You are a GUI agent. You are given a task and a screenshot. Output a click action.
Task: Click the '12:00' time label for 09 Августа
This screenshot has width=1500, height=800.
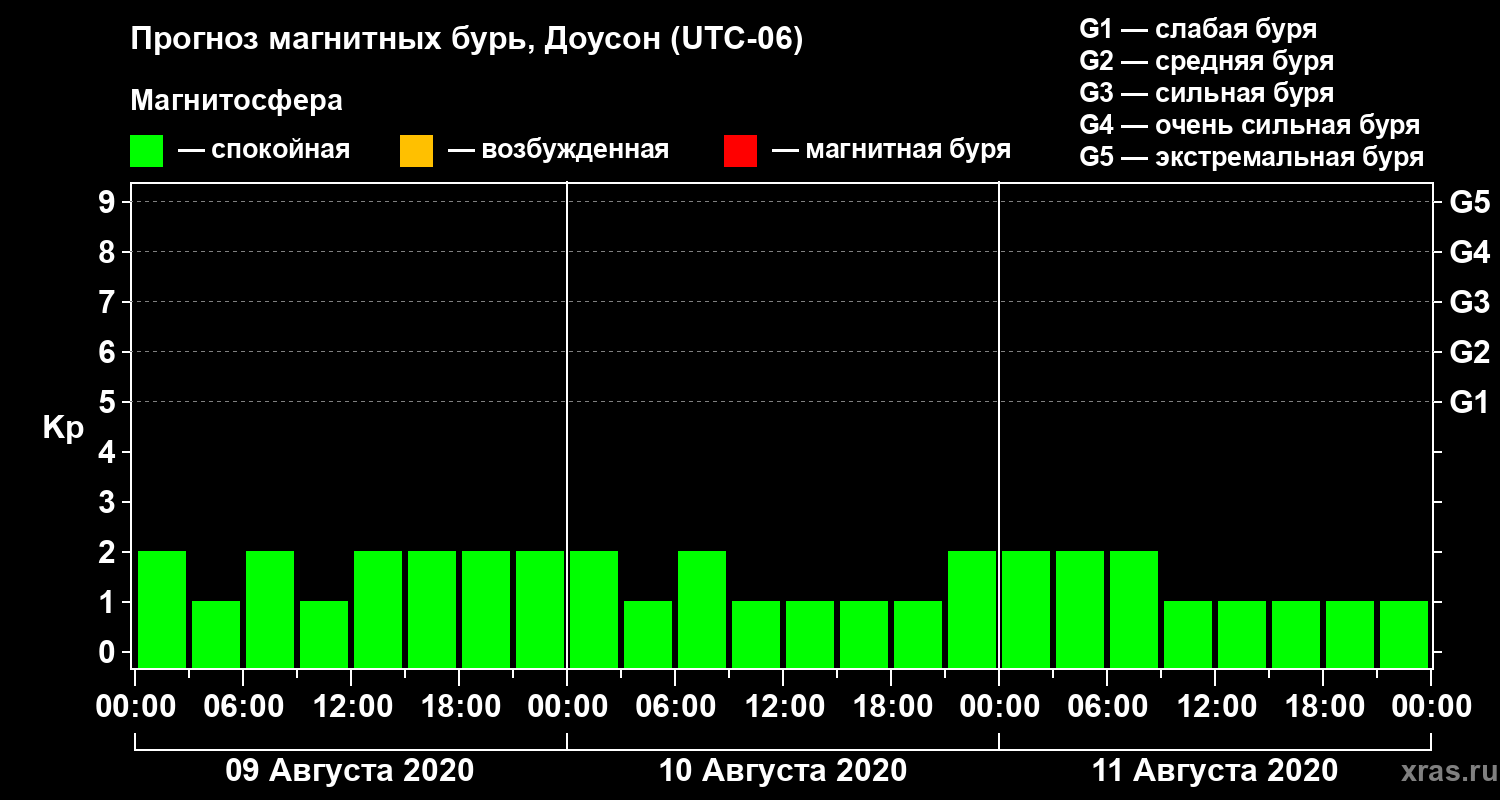click(x=351, y=707)
